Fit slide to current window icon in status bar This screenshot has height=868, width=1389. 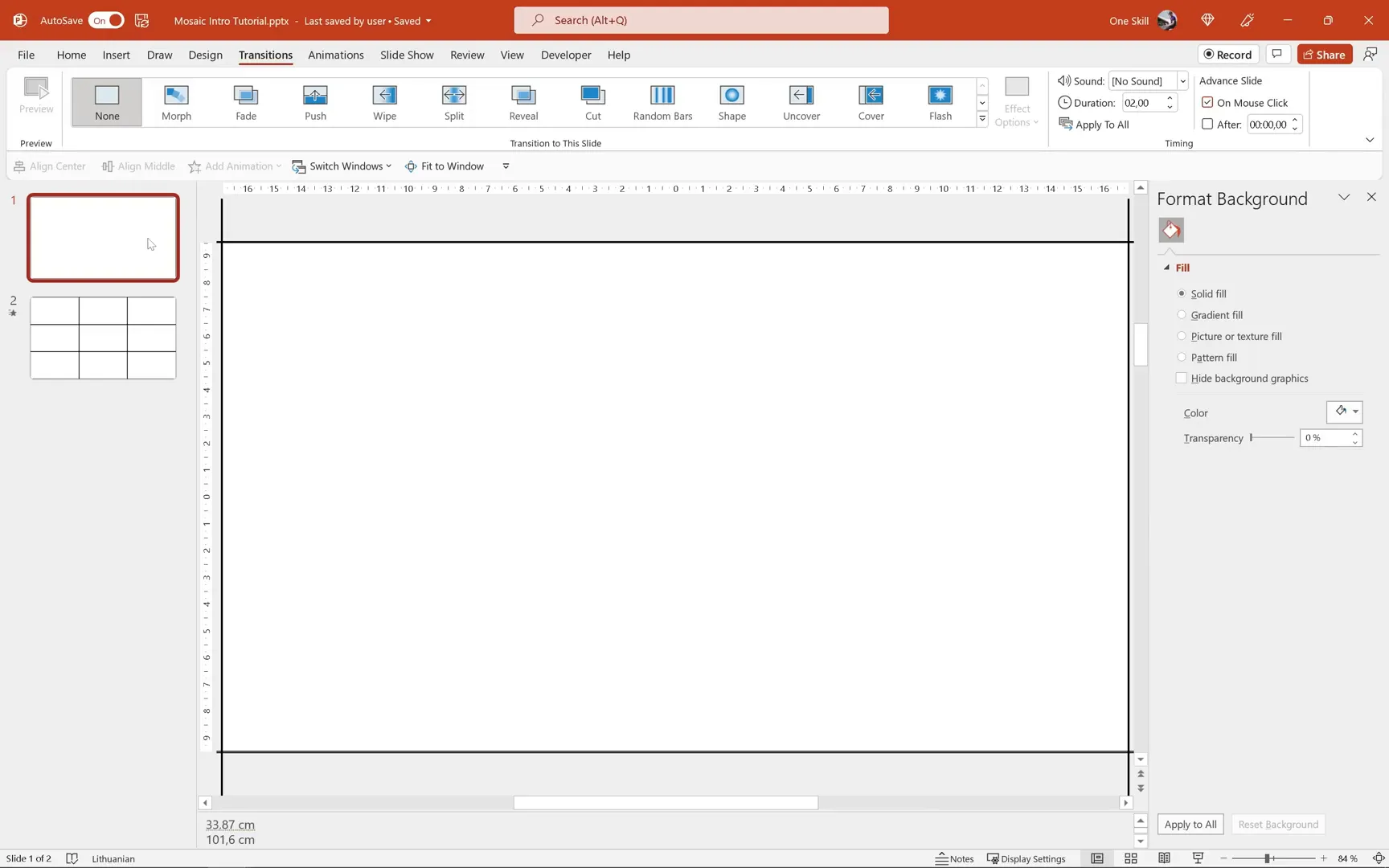[x=1378, y=858]
